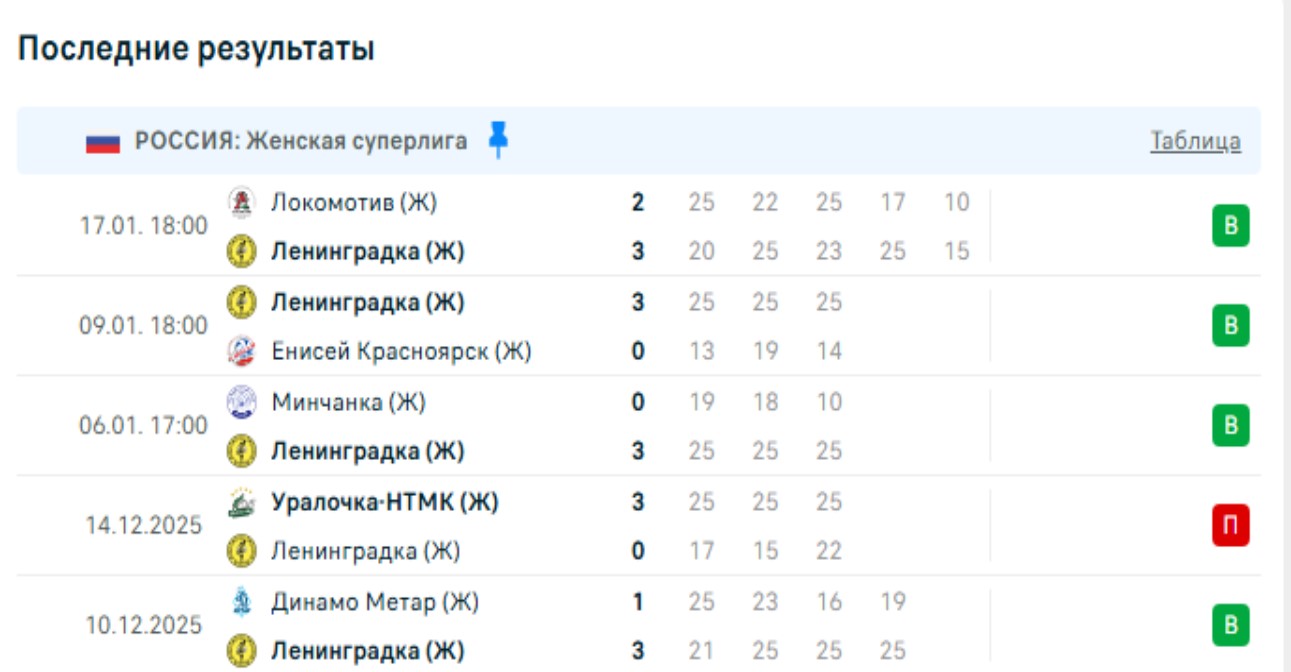The height and width of the screenshot is (672, 1291).
Task: Open the Уралочка-НТМК (Ж) team name
Action: 385,502
